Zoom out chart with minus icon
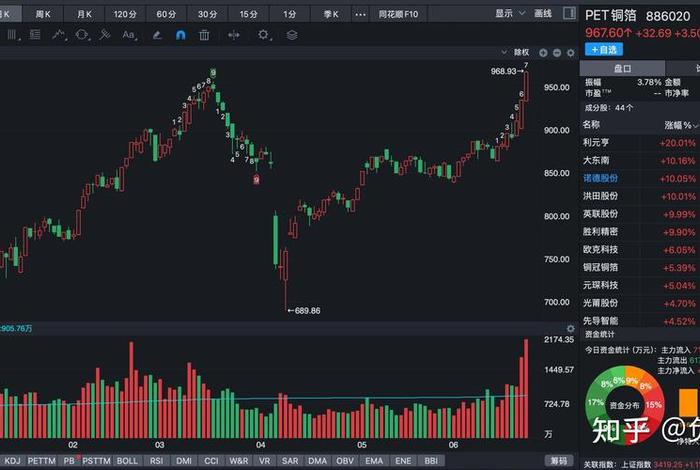700x470 pixels. click(557, 53)
